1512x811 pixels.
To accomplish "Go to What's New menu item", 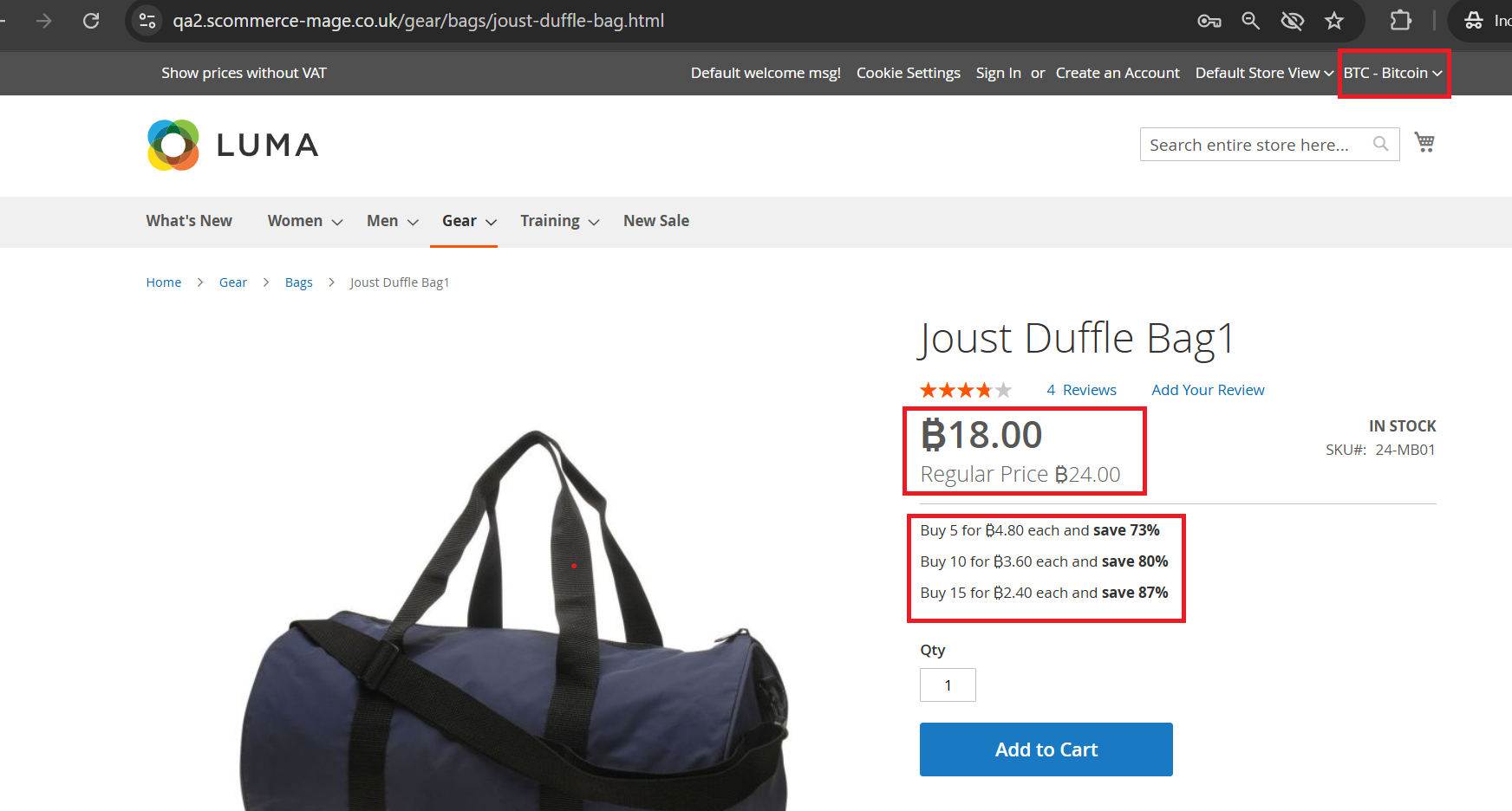I will point(189,221).
